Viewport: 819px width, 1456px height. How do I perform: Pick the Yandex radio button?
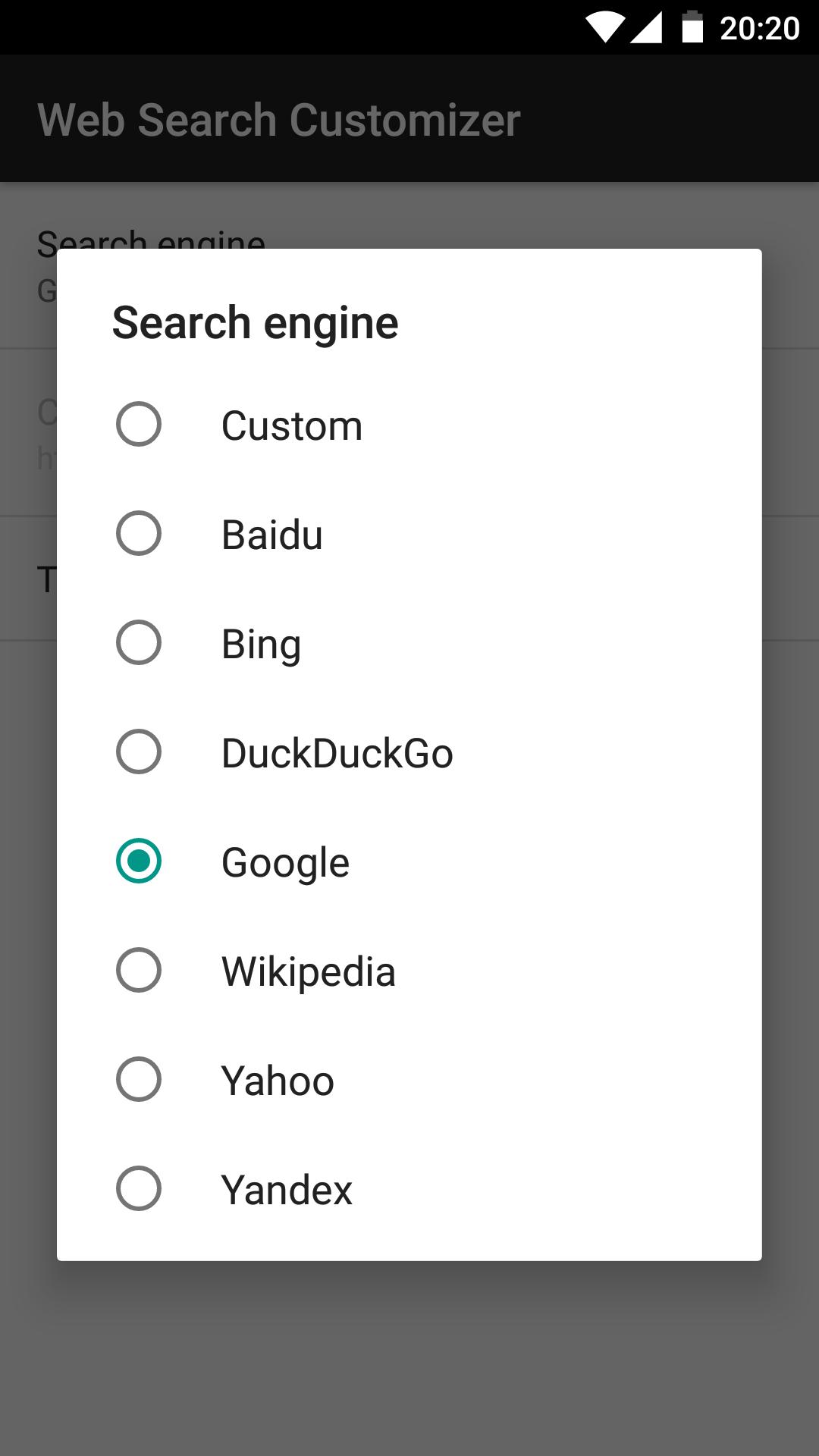(x=139, y=1188)
